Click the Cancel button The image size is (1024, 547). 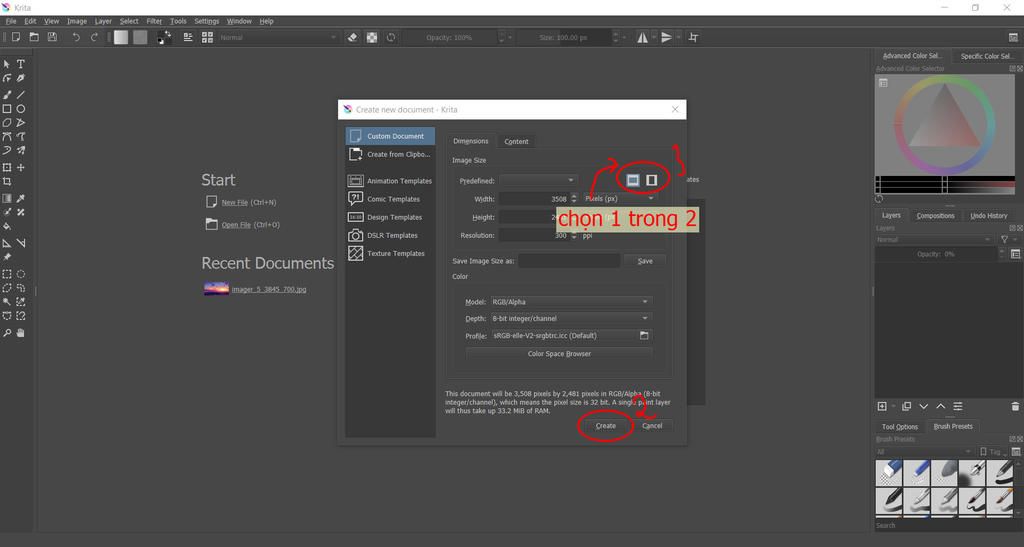click(x=652, y=426)
